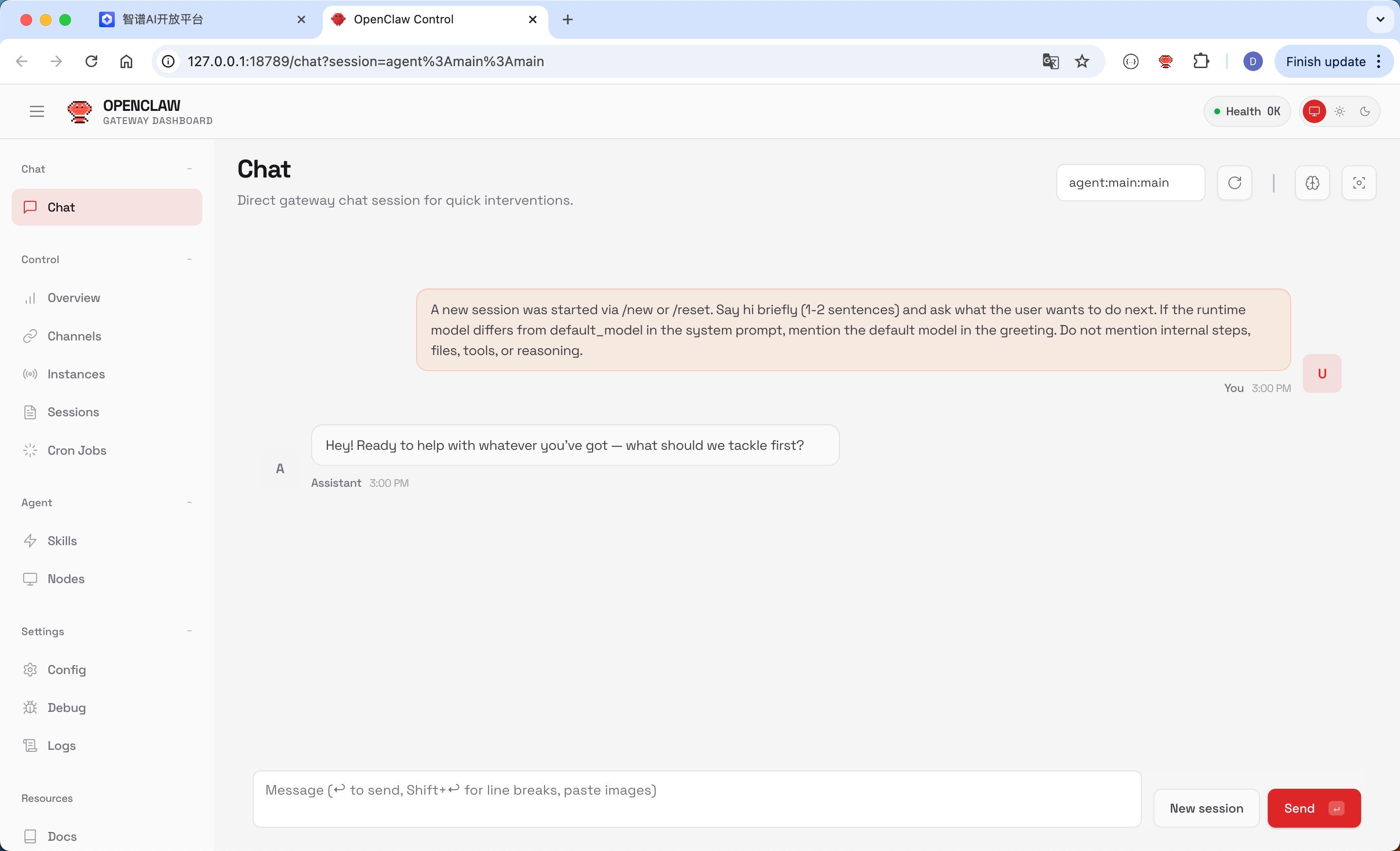Collapse the Control section
This screenshot has height=851, width=1400.
[190, 259]
